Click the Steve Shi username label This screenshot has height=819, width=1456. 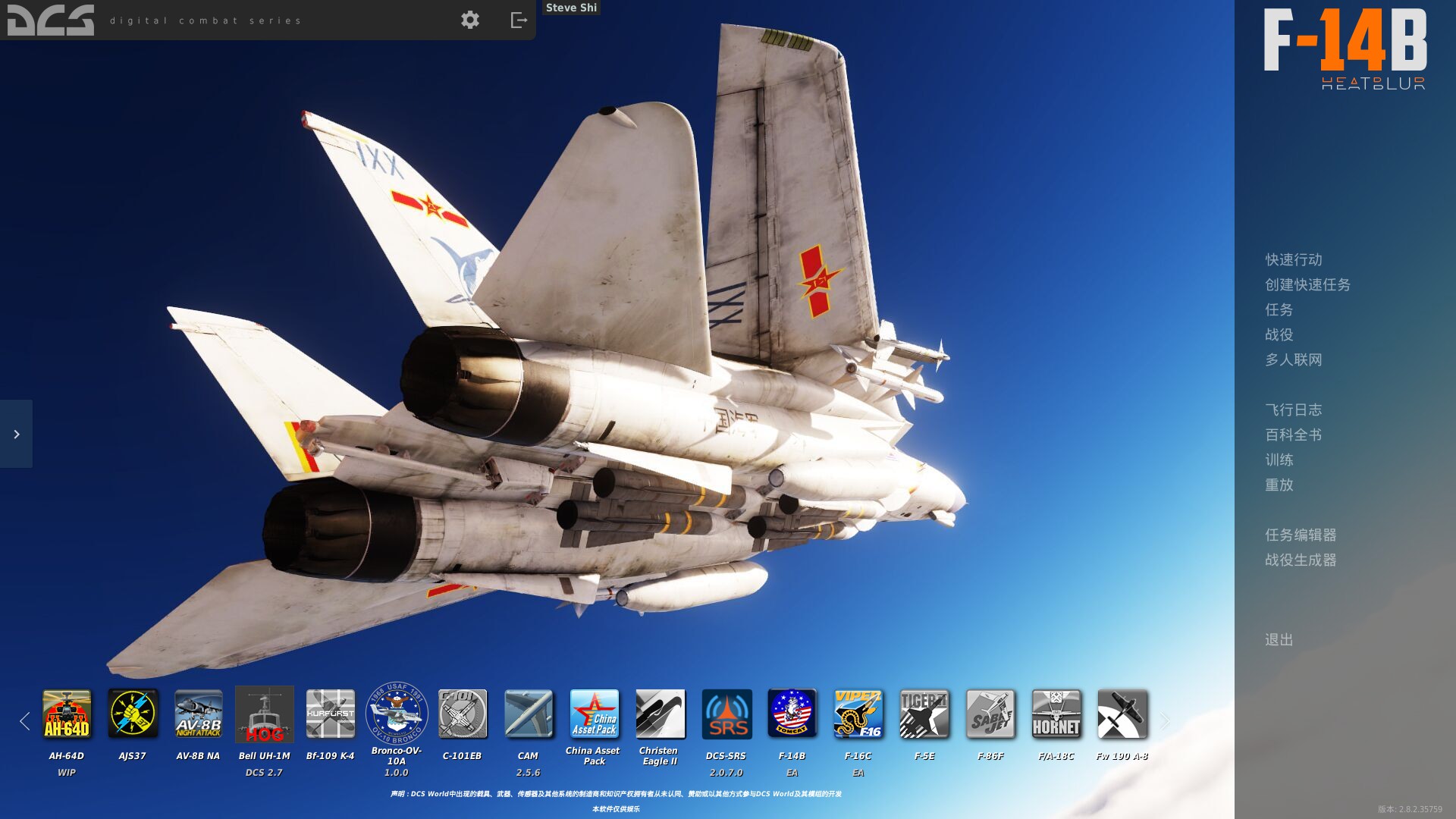571,8
